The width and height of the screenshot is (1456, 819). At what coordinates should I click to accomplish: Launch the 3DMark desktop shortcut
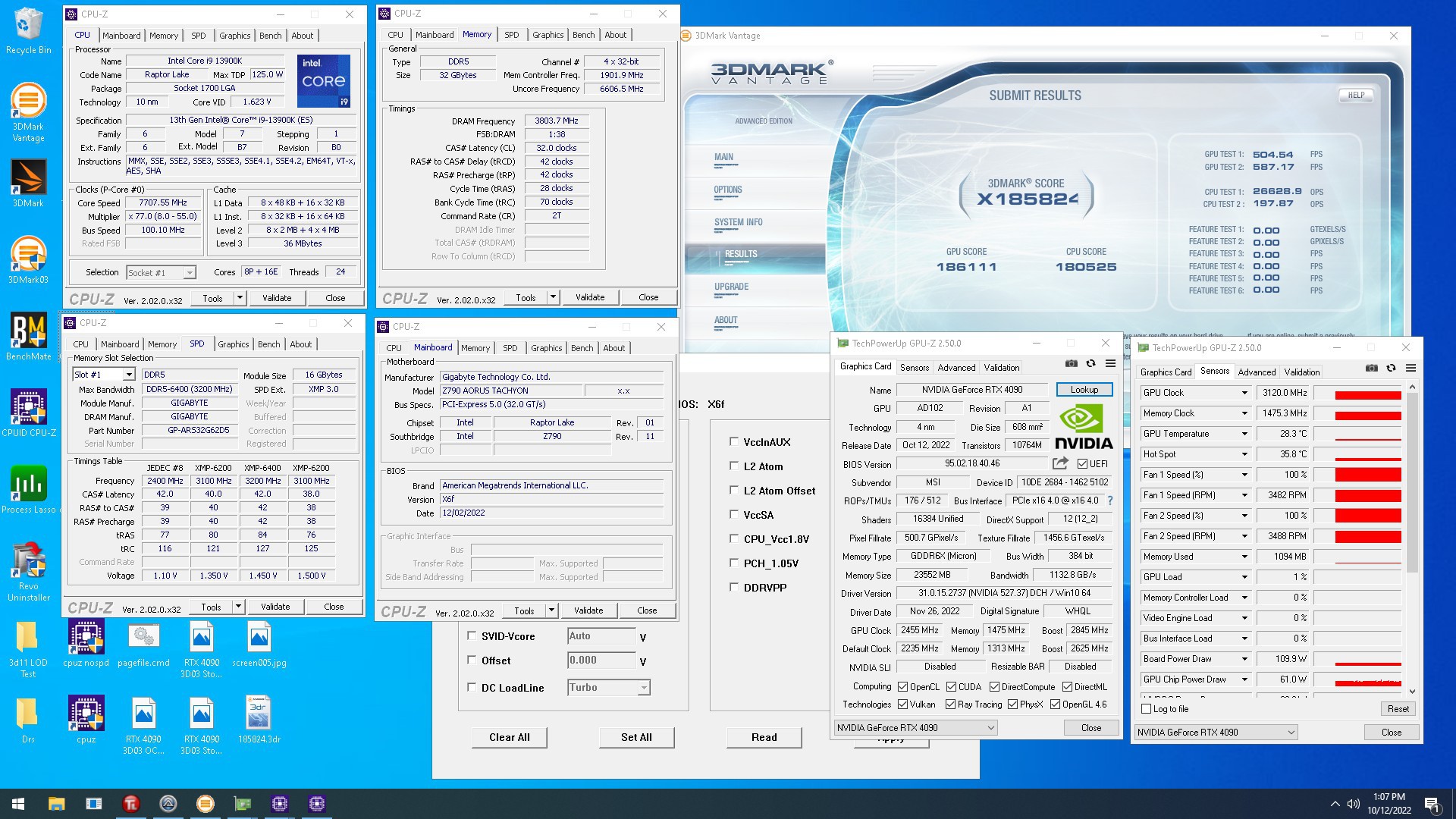click(28, 183)
